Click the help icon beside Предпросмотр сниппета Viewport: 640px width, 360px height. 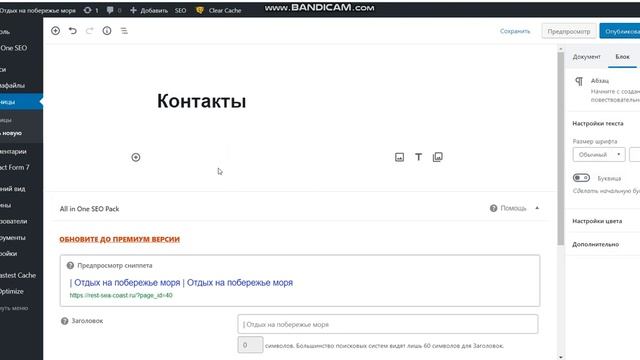pos(70,265)
